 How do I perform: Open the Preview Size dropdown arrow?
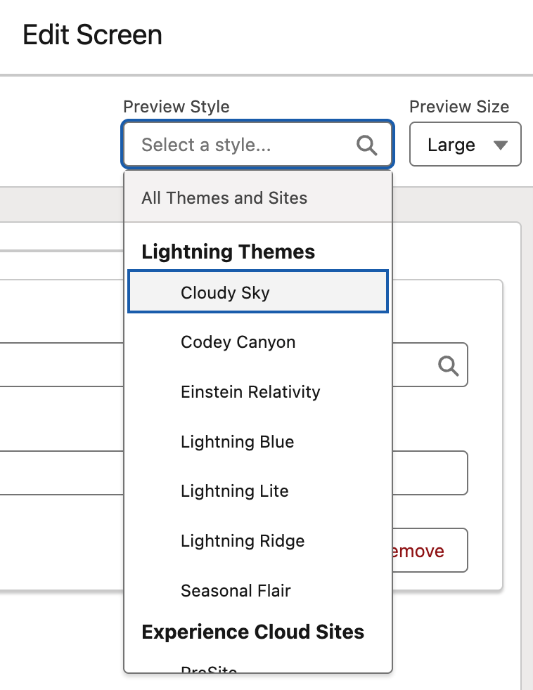500,145
